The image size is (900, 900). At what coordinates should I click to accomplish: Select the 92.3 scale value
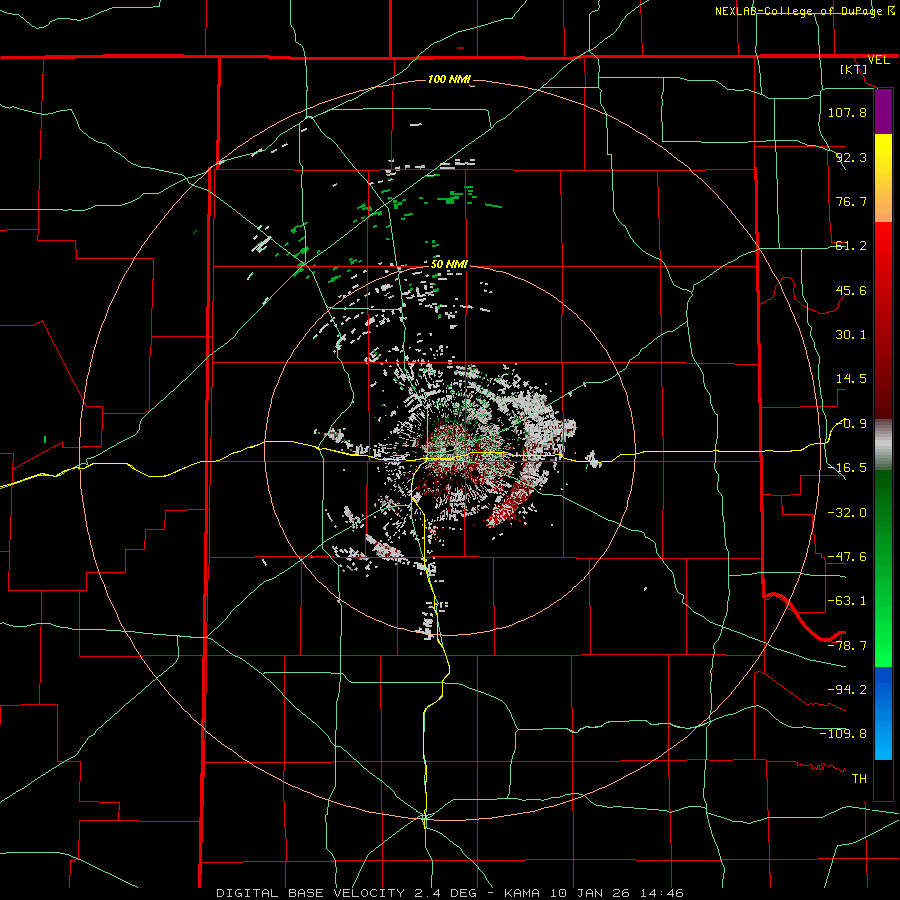851,157
